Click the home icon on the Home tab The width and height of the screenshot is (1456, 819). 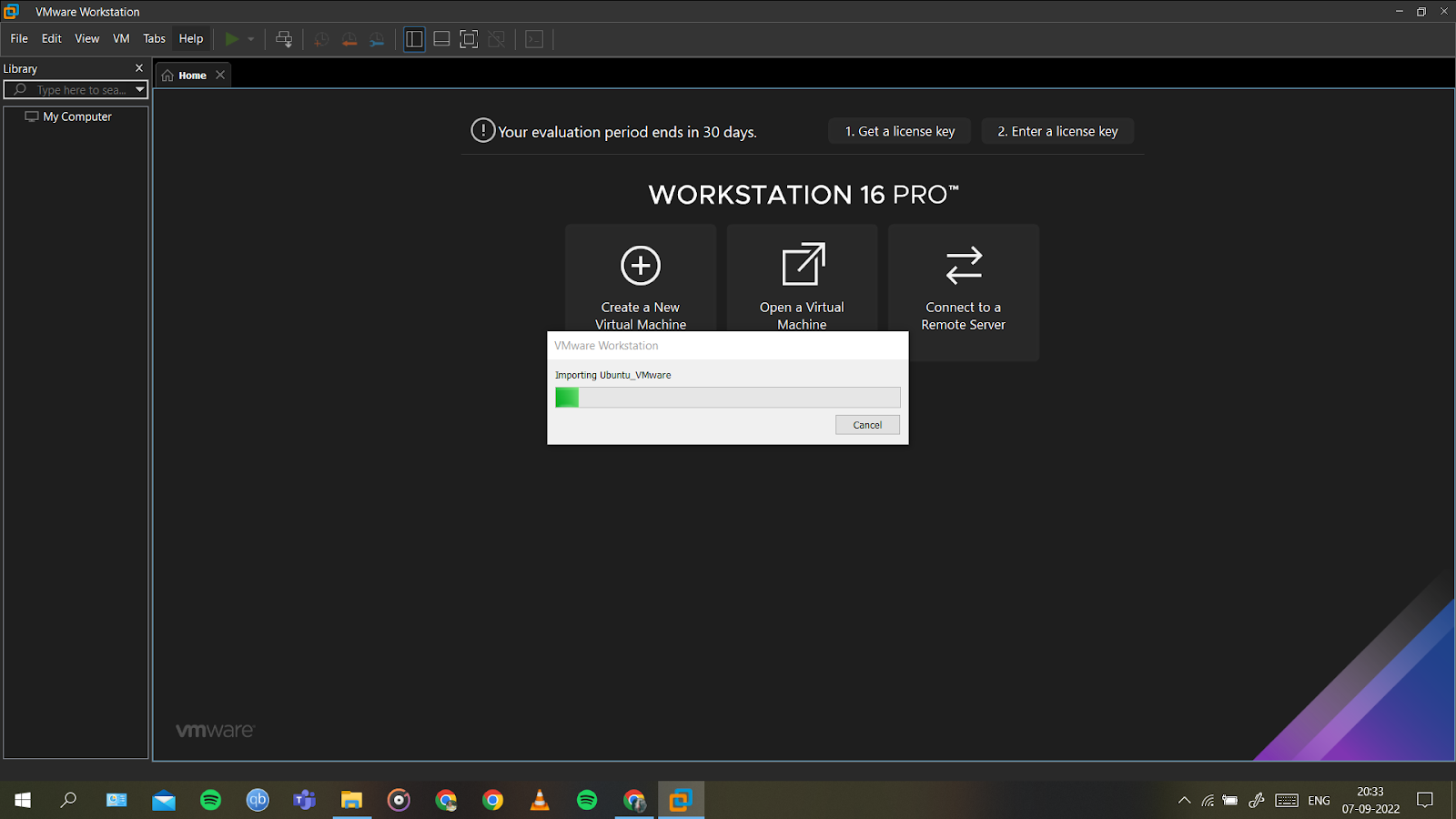(x=167, y=76)
